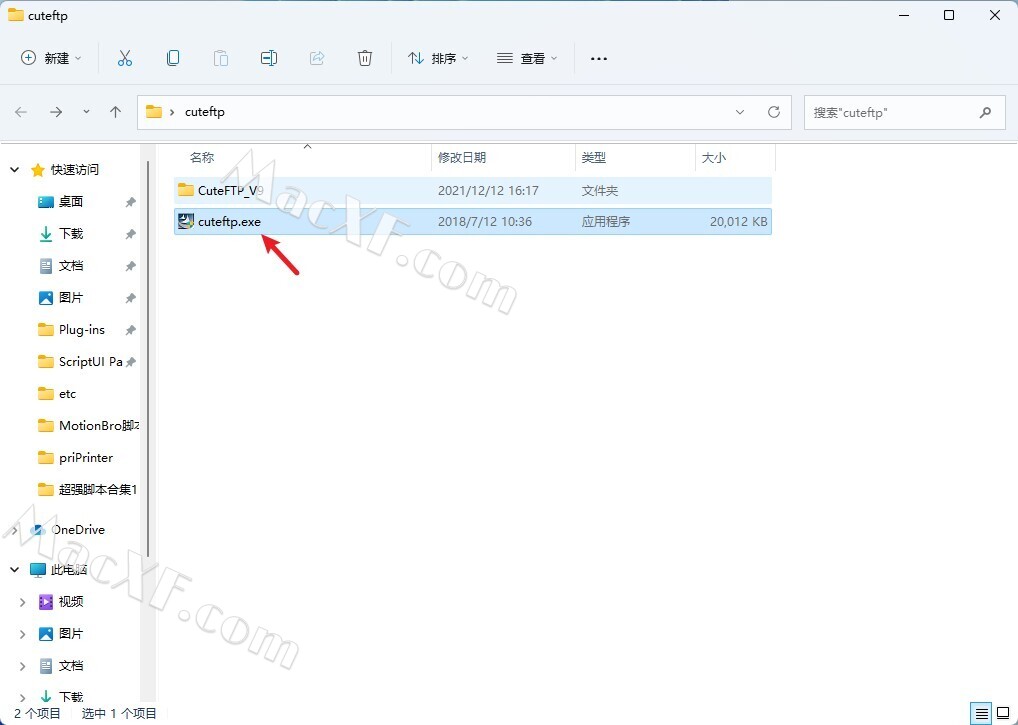Open the 查看 (View) dropdown
The image size is (1018, 725).
[527, 58]
